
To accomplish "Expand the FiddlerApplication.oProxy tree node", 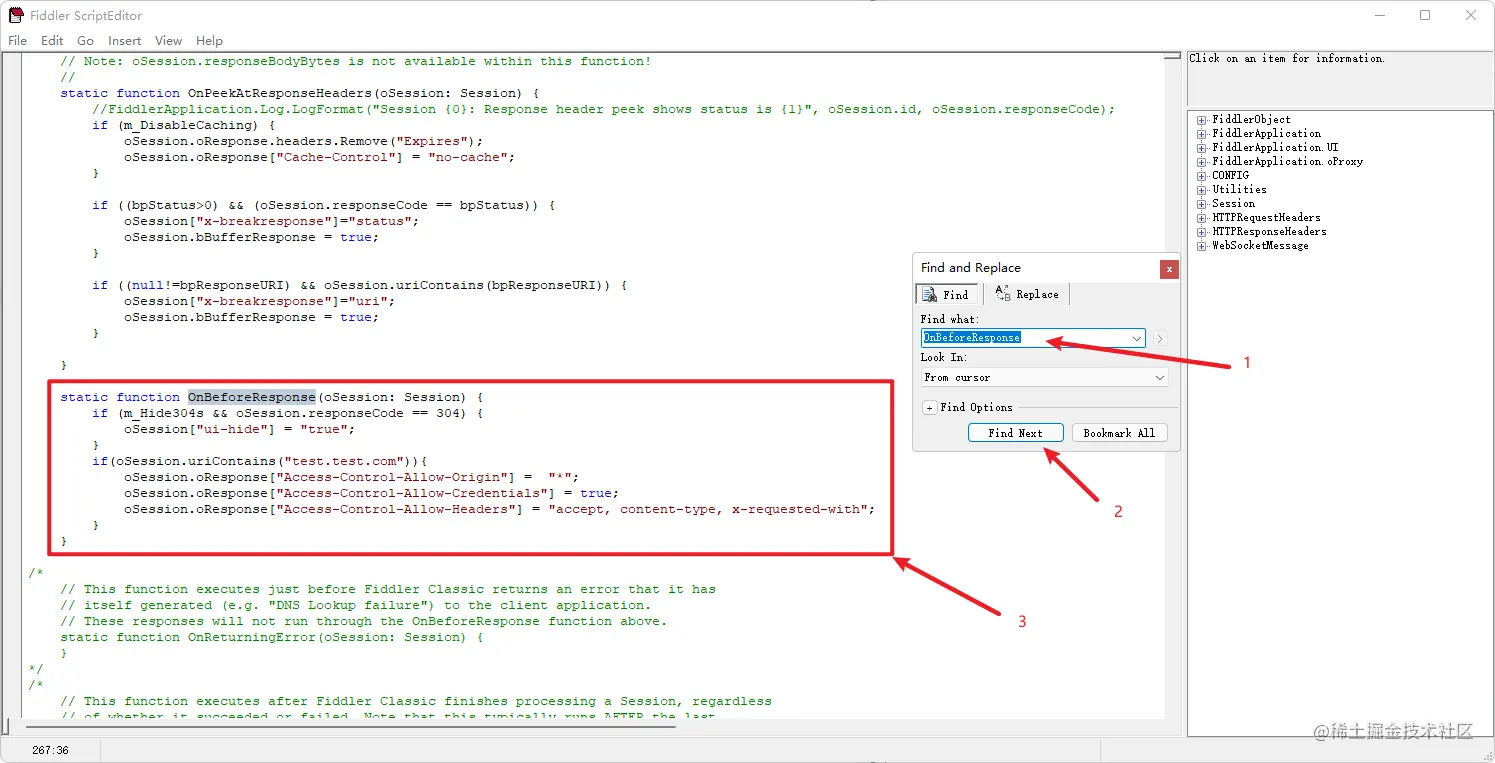I will [1202, 162].
